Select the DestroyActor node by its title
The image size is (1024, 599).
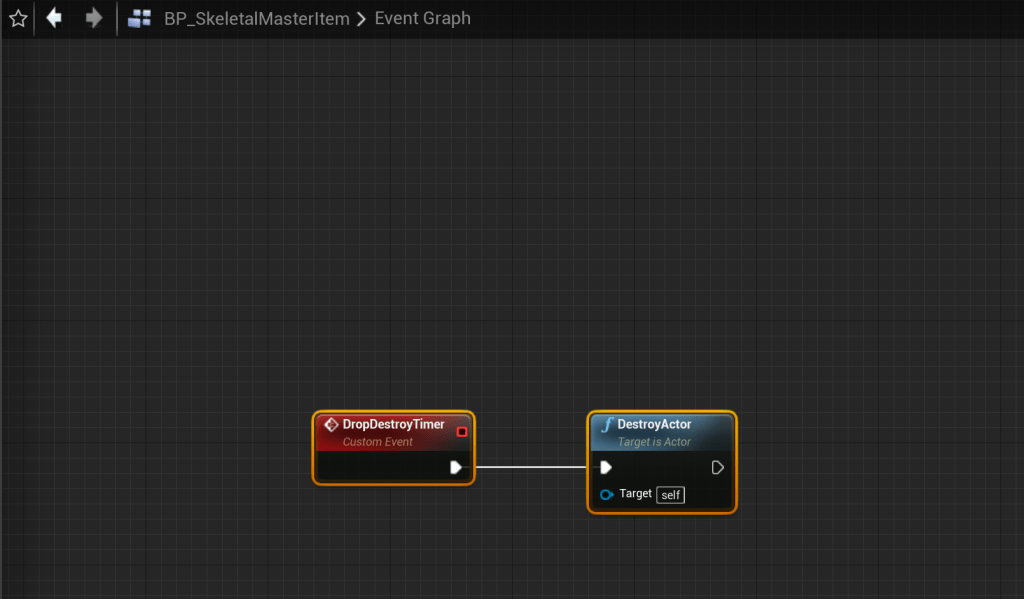click(x=654, y=424)
